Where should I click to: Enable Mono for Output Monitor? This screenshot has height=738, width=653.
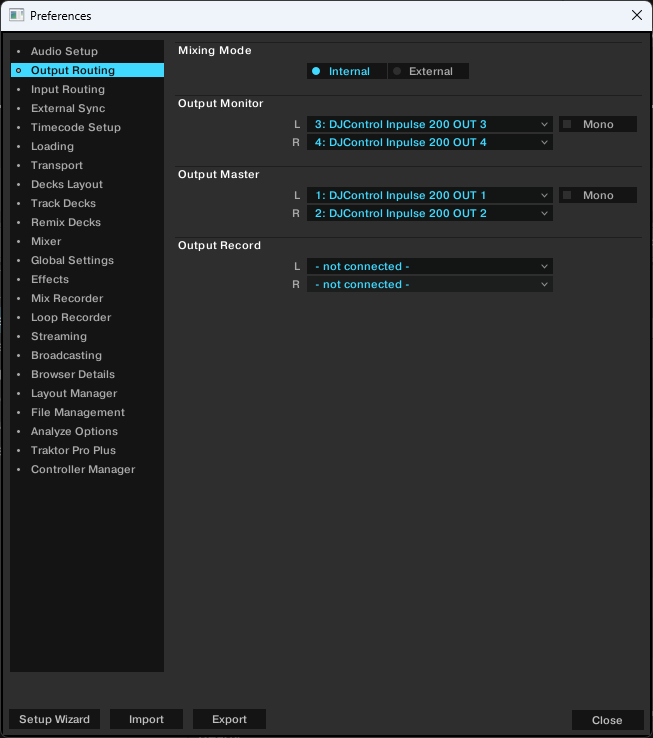[x=597, y=124]
